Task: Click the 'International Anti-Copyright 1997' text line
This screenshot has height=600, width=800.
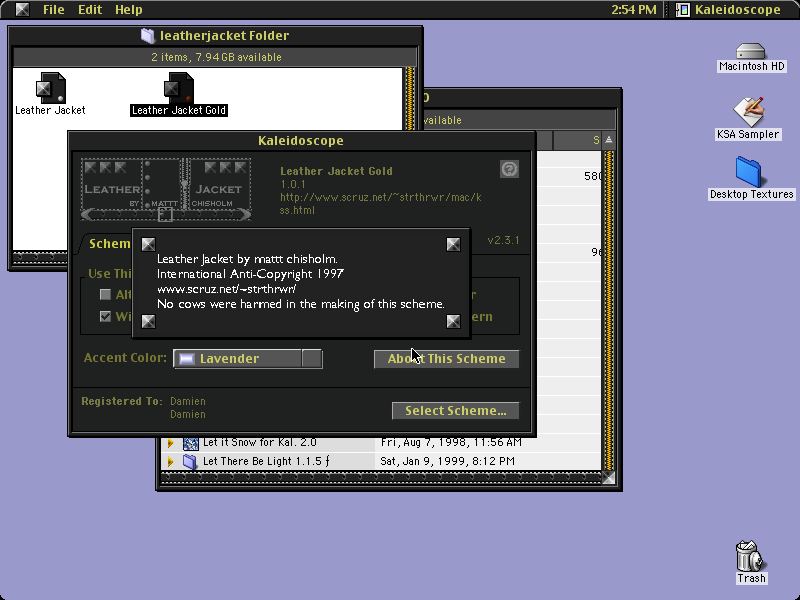Action: tap(250, 274)
